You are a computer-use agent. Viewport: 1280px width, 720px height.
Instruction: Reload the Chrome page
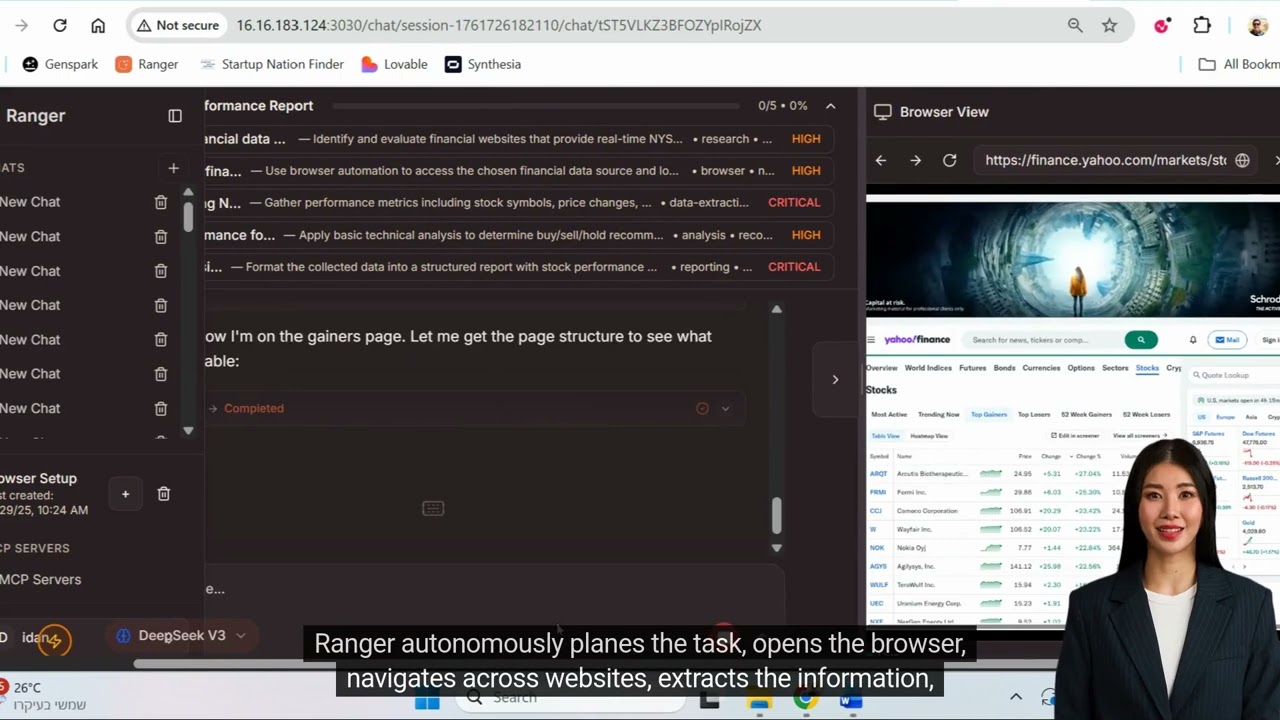60,26
